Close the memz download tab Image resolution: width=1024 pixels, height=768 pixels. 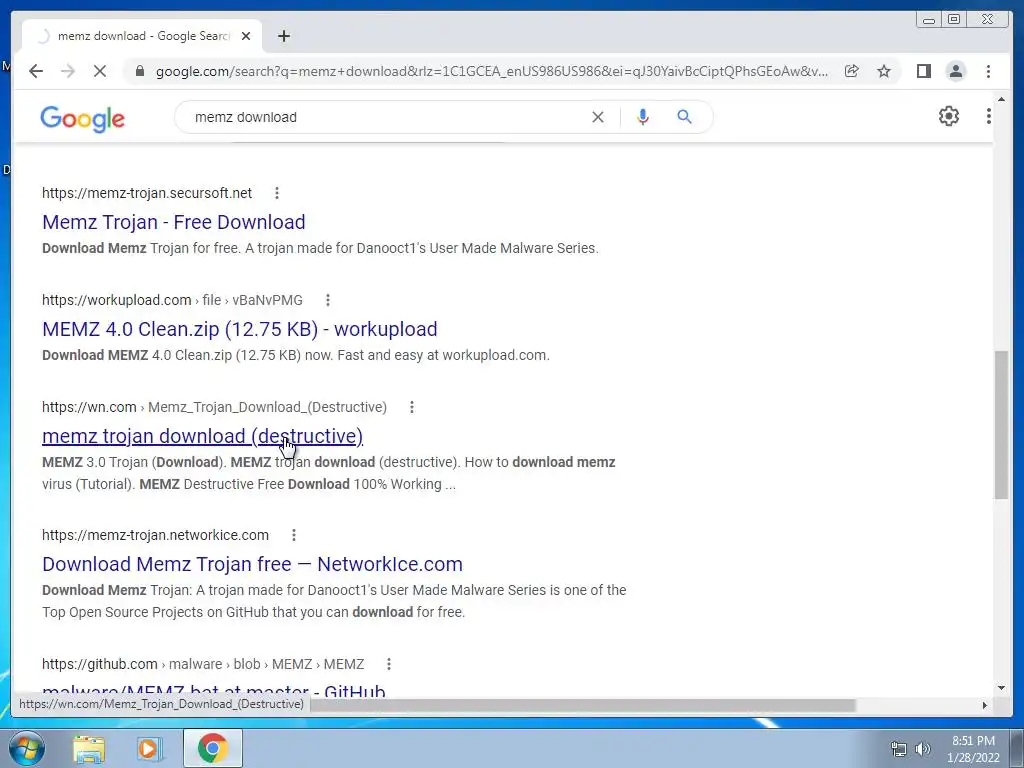point(246,36)
